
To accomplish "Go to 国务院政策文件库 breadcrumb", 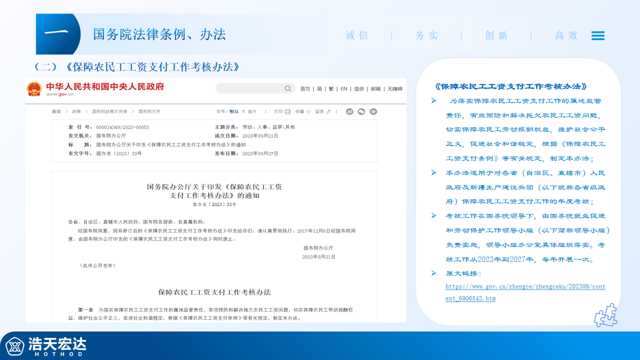I will tap(109, 111).
